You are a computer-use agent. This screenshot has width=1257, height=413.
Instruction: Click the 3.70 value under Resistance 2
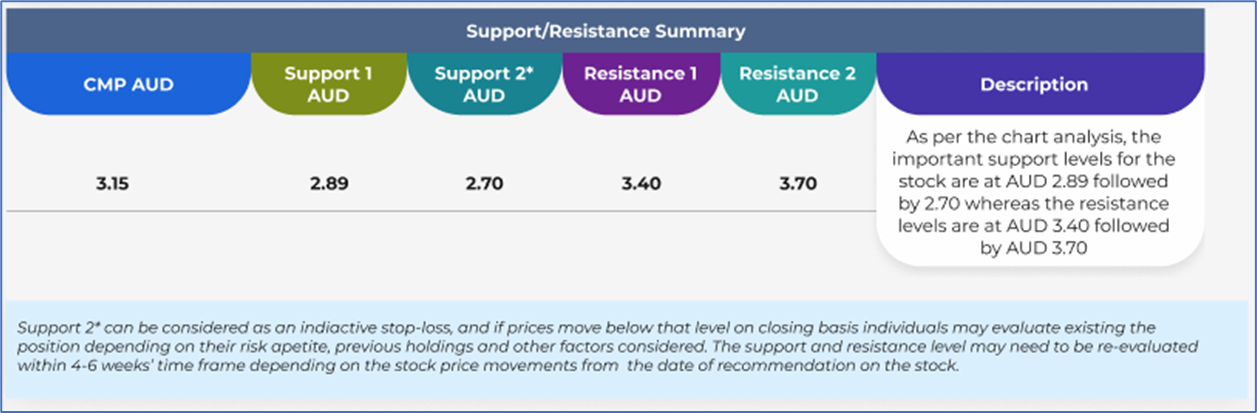797,183
